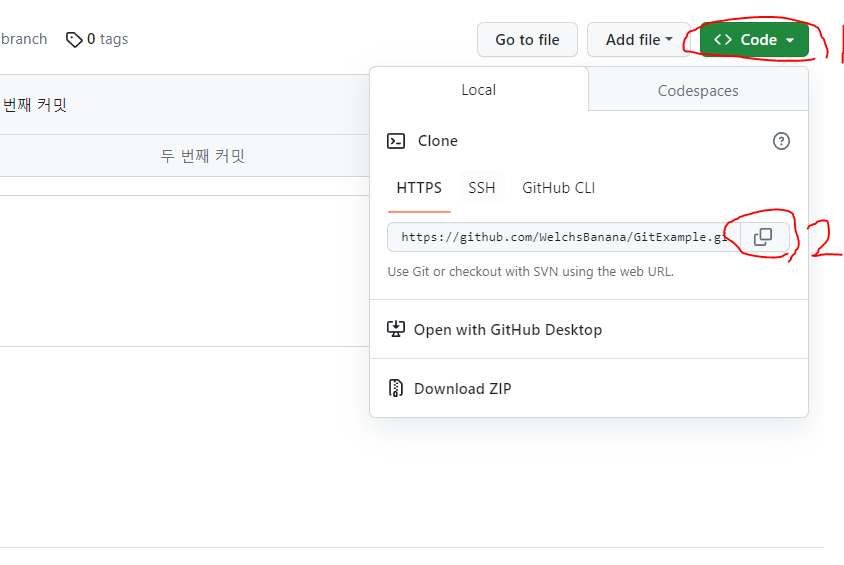Click the 'Clone' heading text
Viewport: 844px width, 565px height.
pyautogui.click(x=438, y=141)
